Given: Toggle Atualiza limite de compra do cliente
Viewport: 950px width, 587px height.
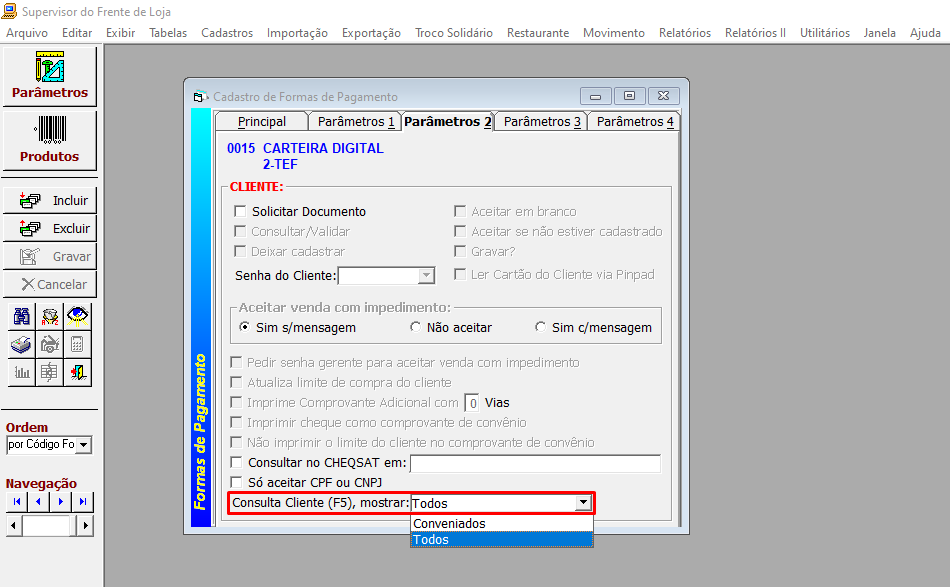Looking at the screenshot, I should (x=236, y=382).
